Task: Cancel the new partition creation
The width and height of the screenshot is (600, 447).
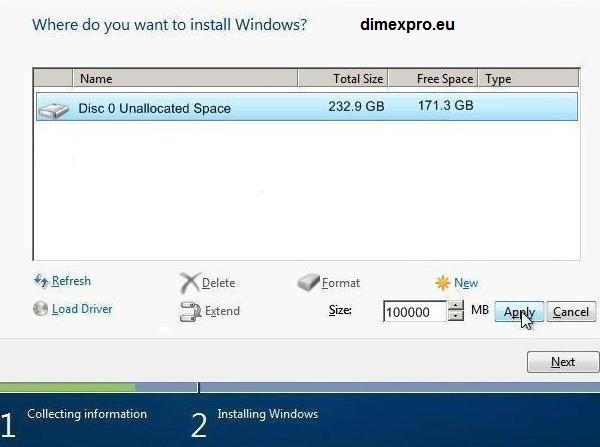Action: 571,312
